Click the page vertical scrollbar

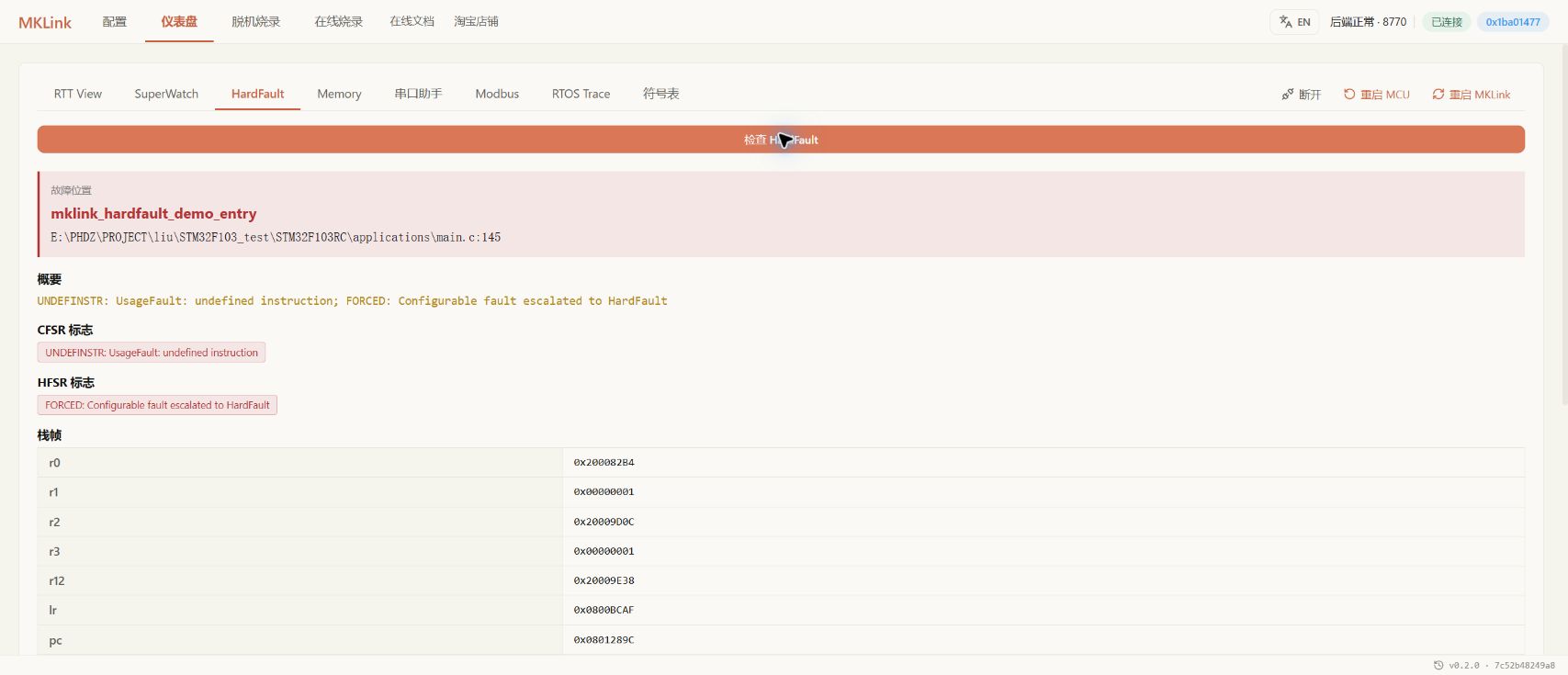1563,225
